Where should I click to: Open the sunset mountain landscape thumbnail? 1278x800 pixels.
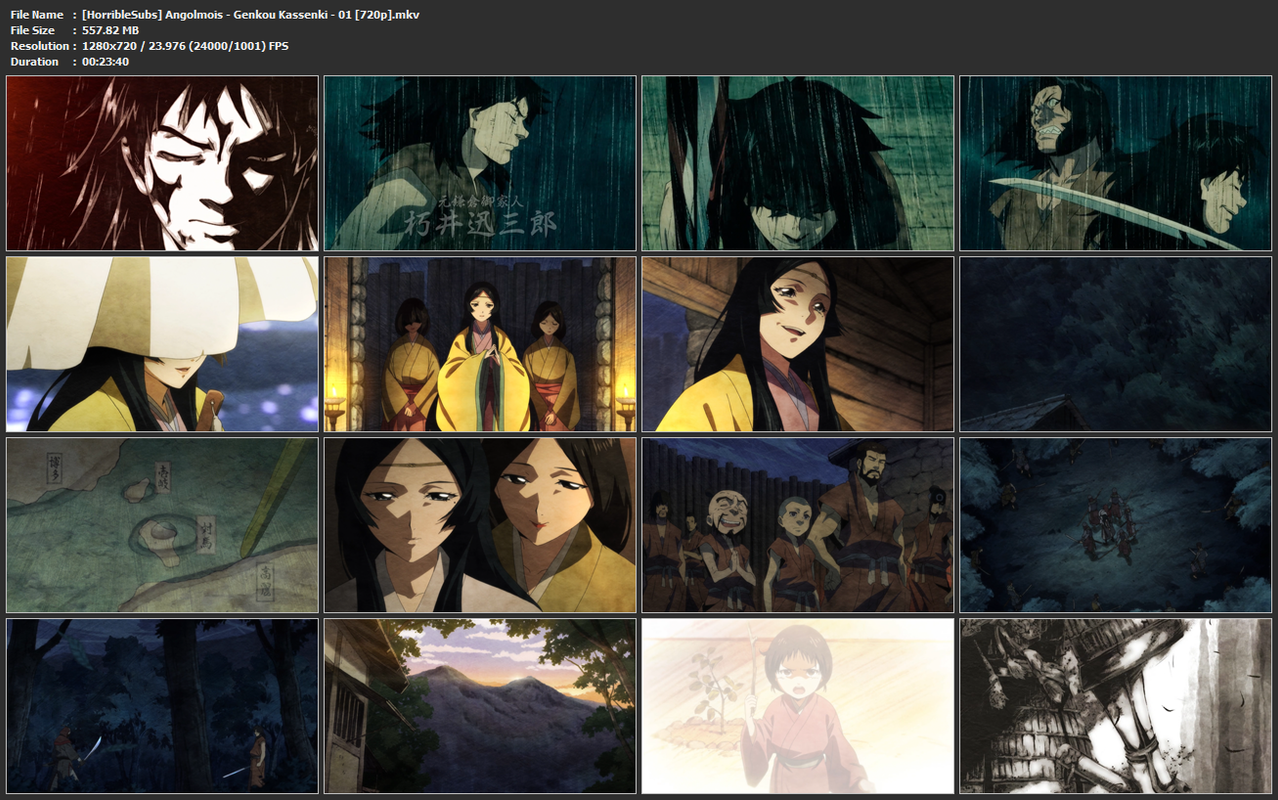[x=480, y=706]
